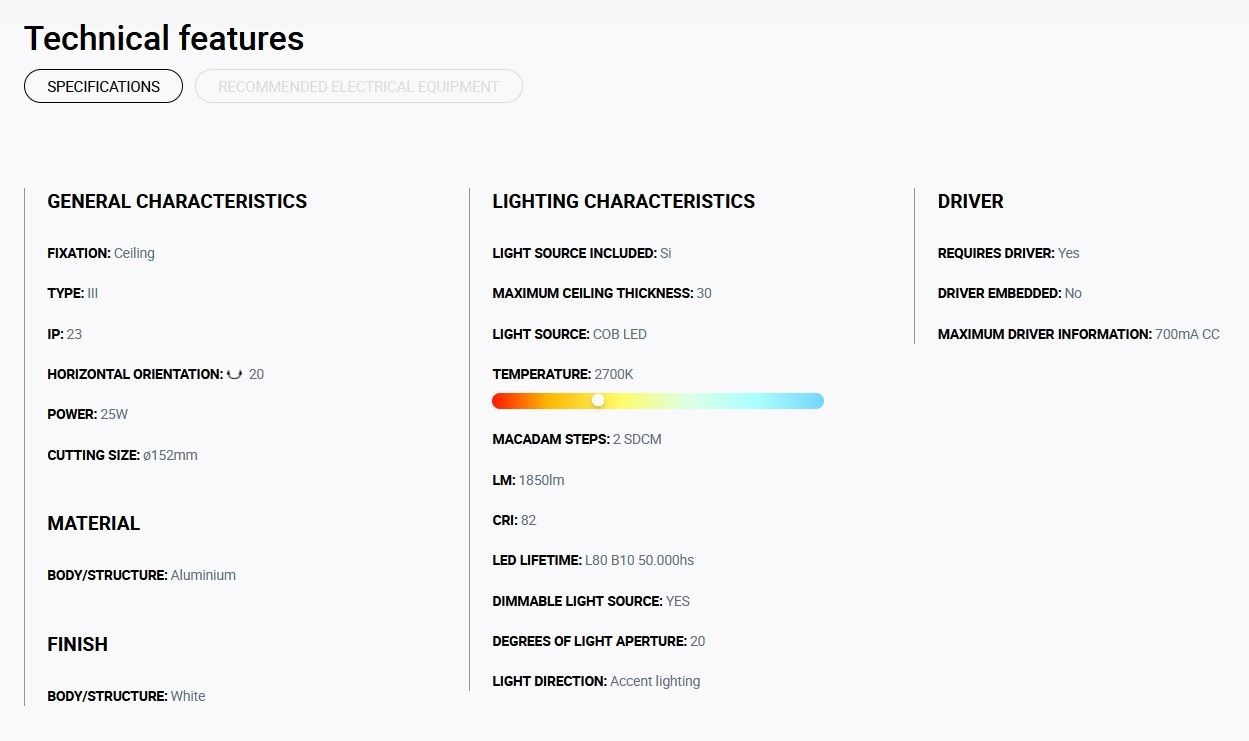The image size is (1249, 741).
Task: Select the Specifications tab
Action: pyautogui.click(x=103, y=86)
